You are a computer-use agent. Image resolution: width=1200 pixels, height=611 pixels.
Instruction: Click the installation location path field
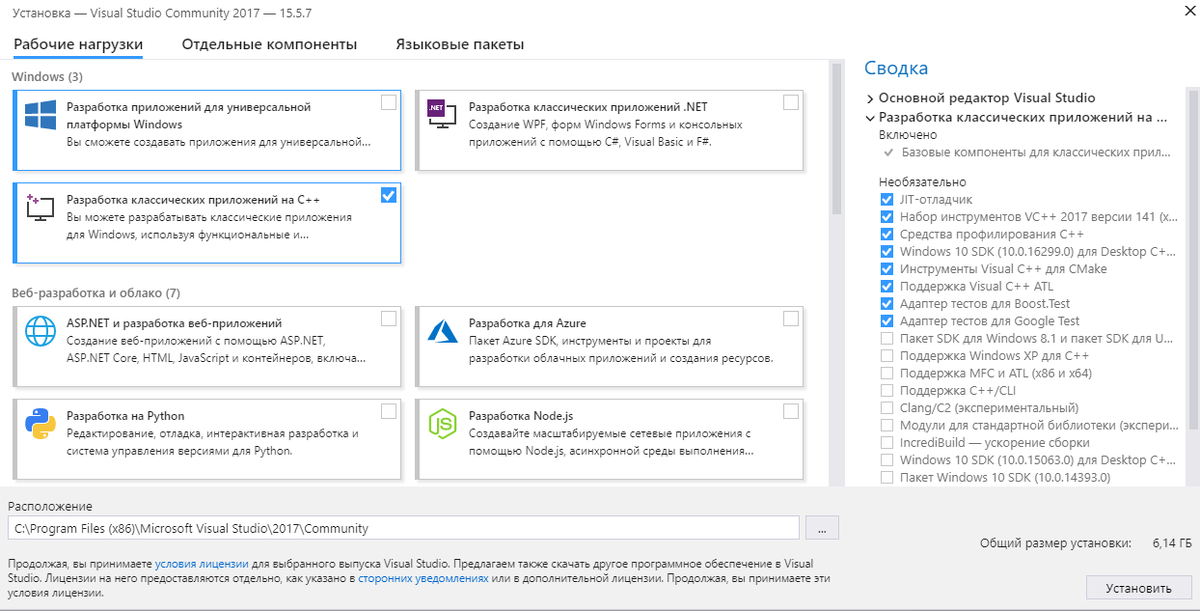pyautogui.click(x=403, y=528)
